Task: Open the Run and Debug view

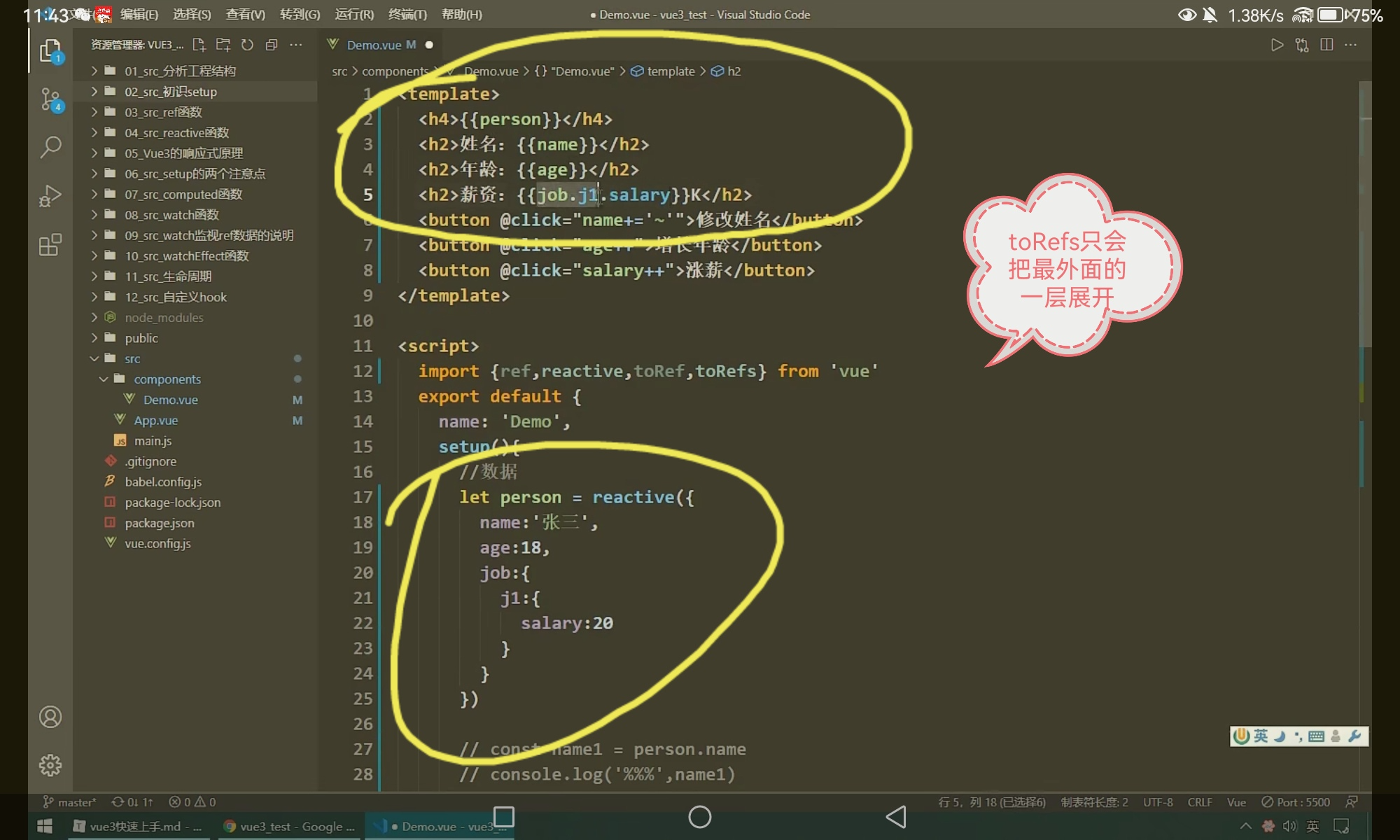Action: point(50,196)
